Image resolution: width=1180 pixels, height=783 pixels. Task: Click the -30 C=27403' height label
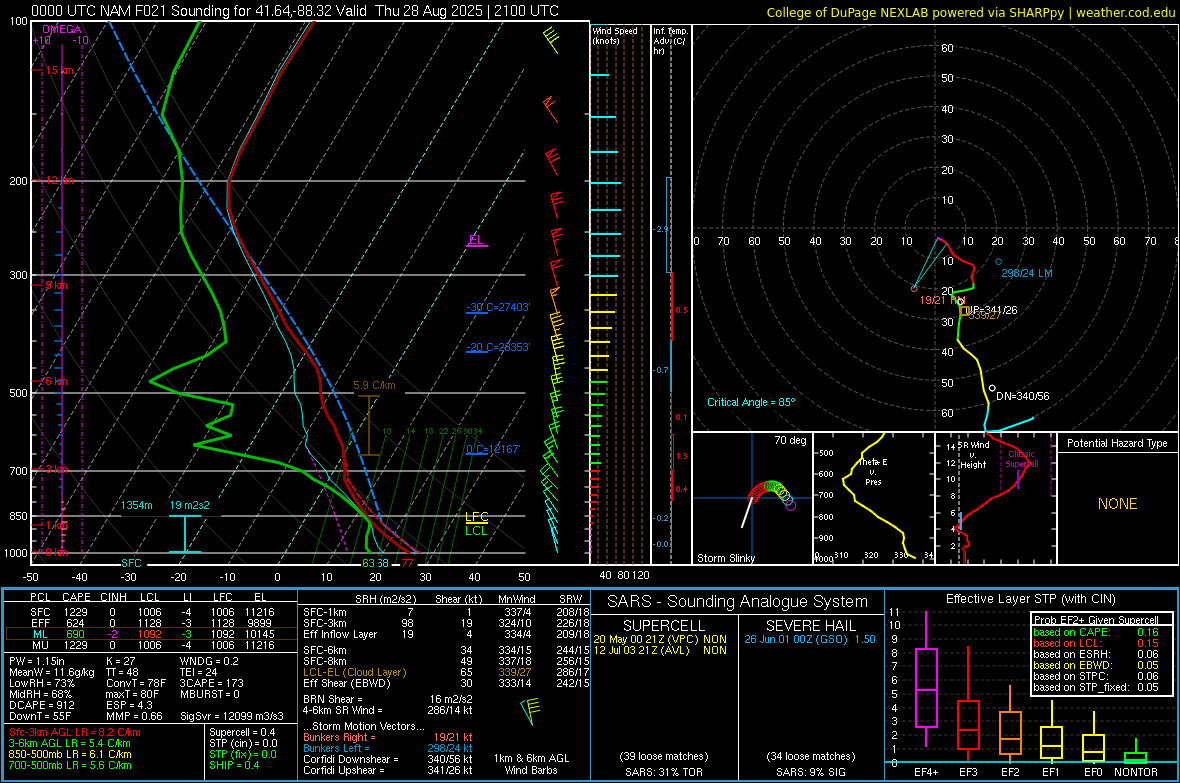point(498,307)
